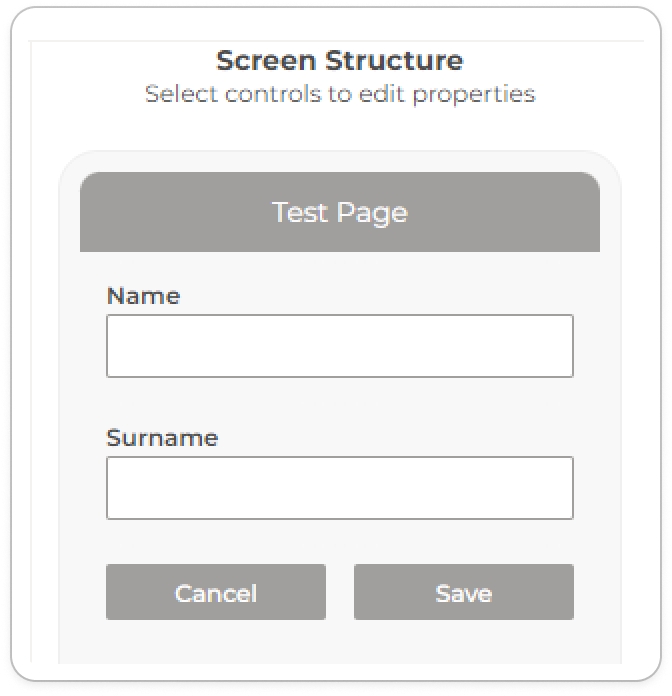672x696 pixels.
Task: Click the word 'Name' above first field
Action: 143,296
